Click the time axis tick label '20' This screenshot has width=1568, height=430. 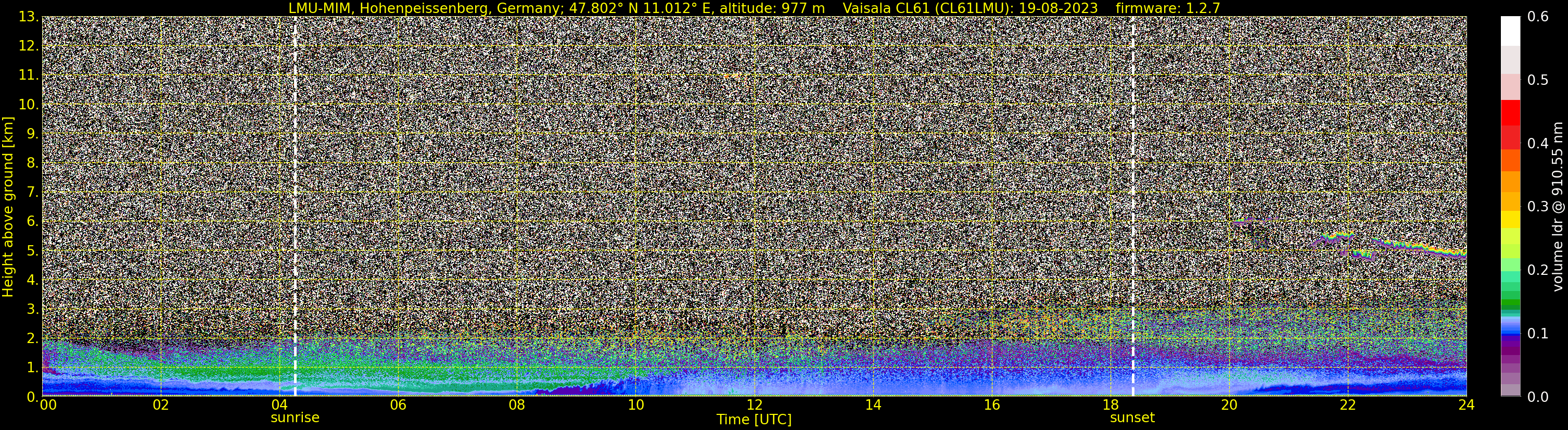click(1229, 405)
